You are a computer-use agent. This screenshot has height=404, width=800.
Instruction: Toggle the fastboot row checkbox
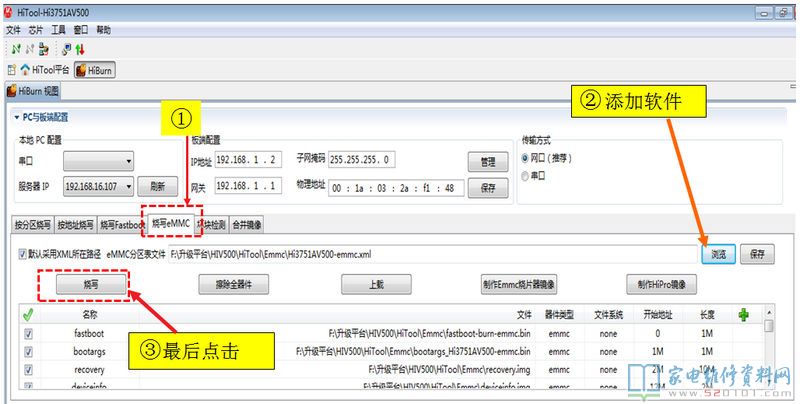(28, 334)
